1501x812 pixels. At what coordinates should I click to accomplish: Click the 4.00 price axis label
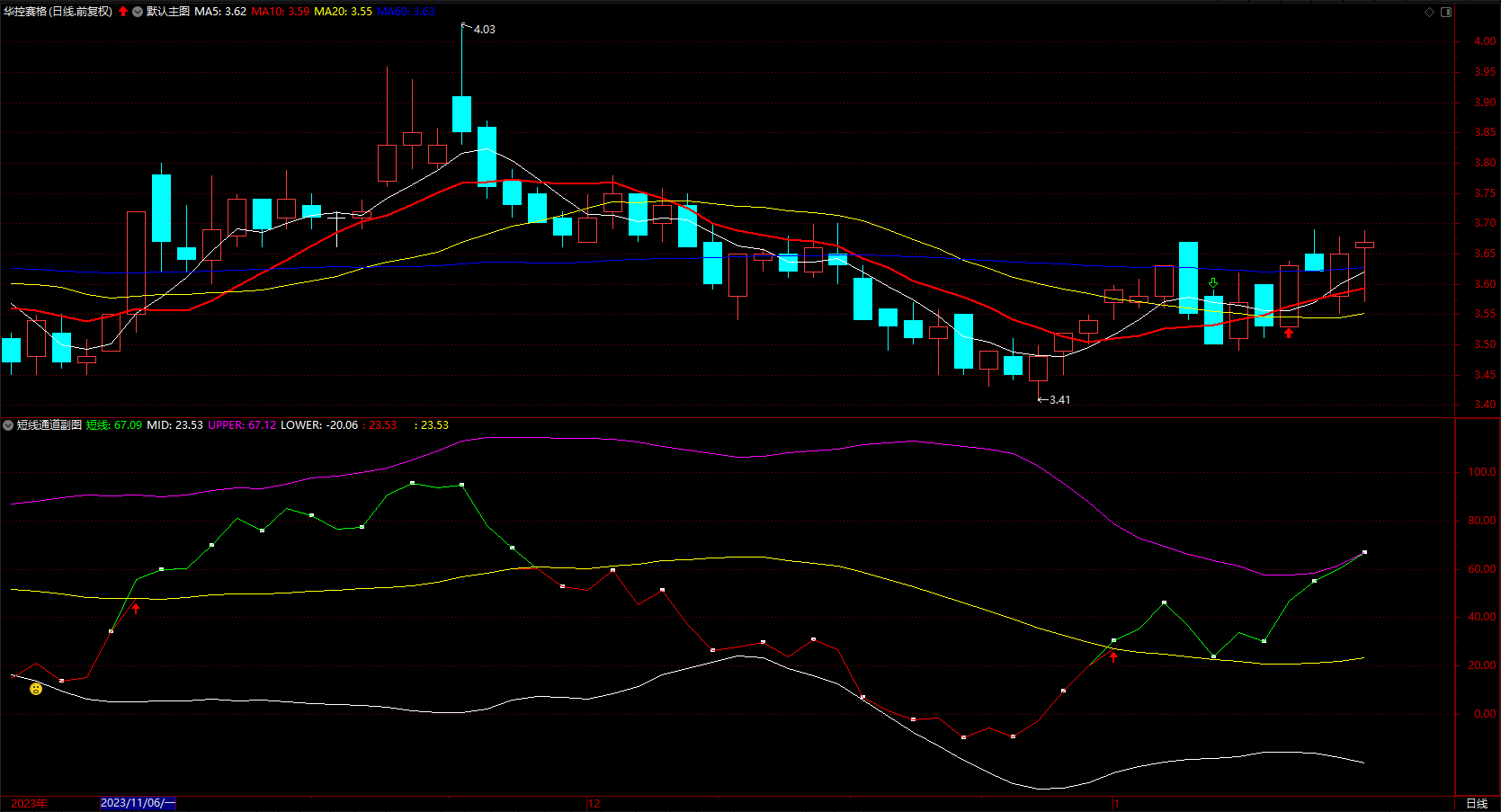point(1485,41)
